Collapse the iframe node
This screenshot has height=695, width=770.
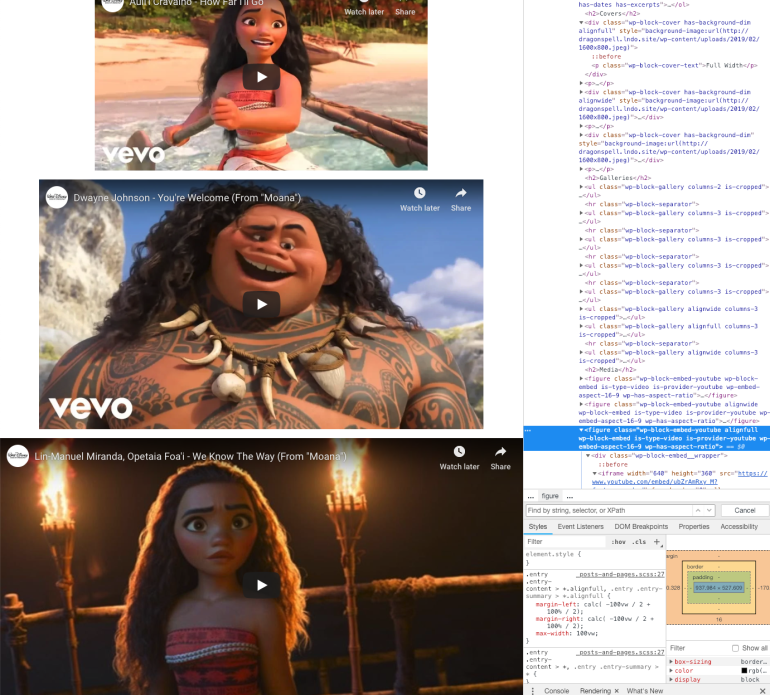pyautogui.click(x=594, y=473)
